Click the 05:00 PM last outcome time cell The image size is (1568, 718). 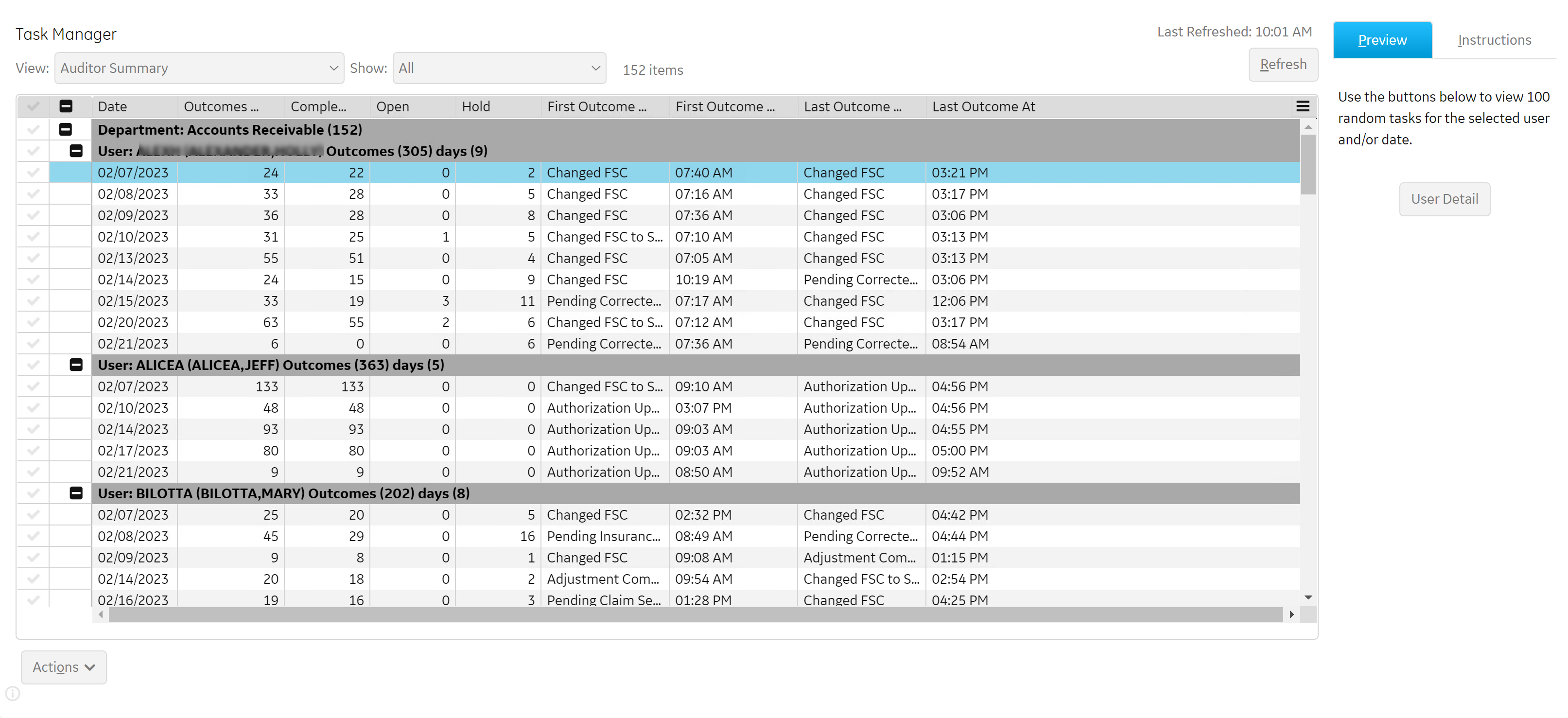(x=1113, y=451)
